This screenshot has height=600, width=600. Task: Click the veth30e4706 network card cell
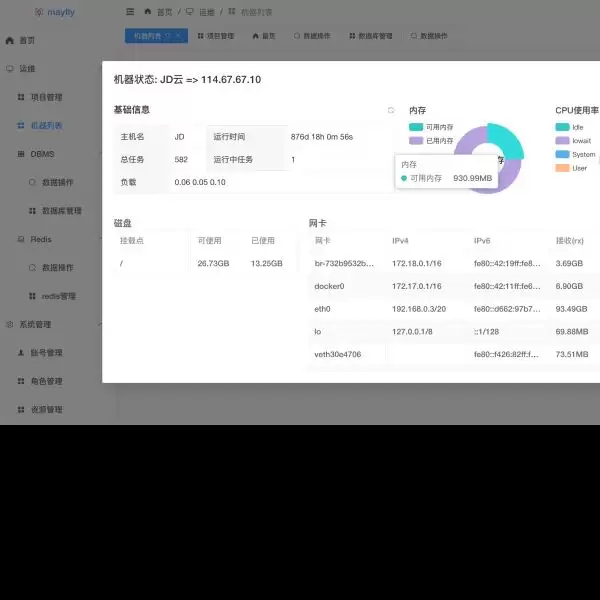coord(338,354)
